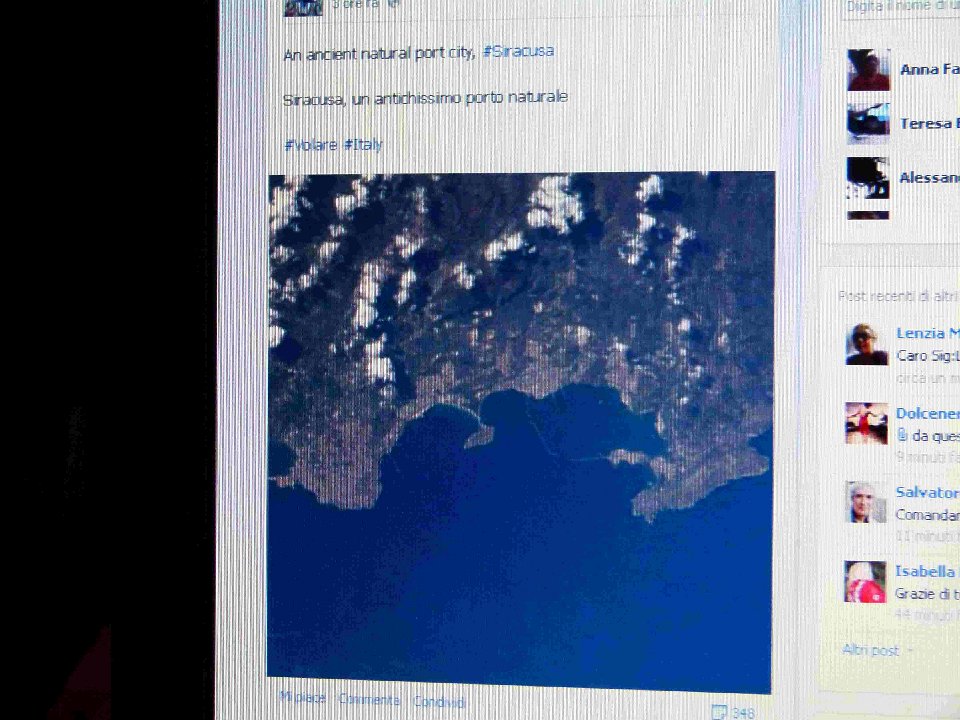960x720 pixels.
Task: Click Isabella's profile avatar
Action: (865, 582)
